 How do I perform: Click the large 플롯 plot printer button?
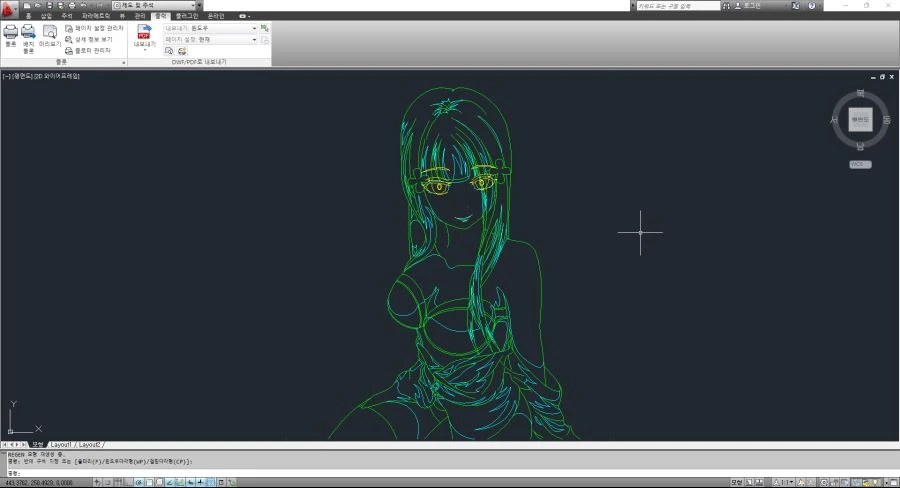click(x=11, y=36)
